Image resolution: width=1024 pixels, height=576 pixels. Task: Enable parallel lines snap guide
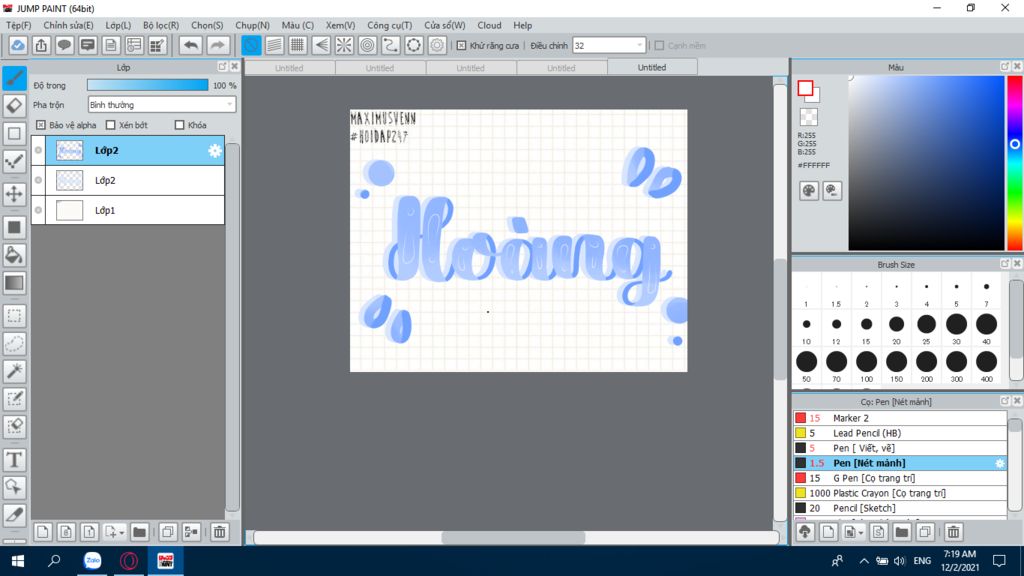(274, 45)
